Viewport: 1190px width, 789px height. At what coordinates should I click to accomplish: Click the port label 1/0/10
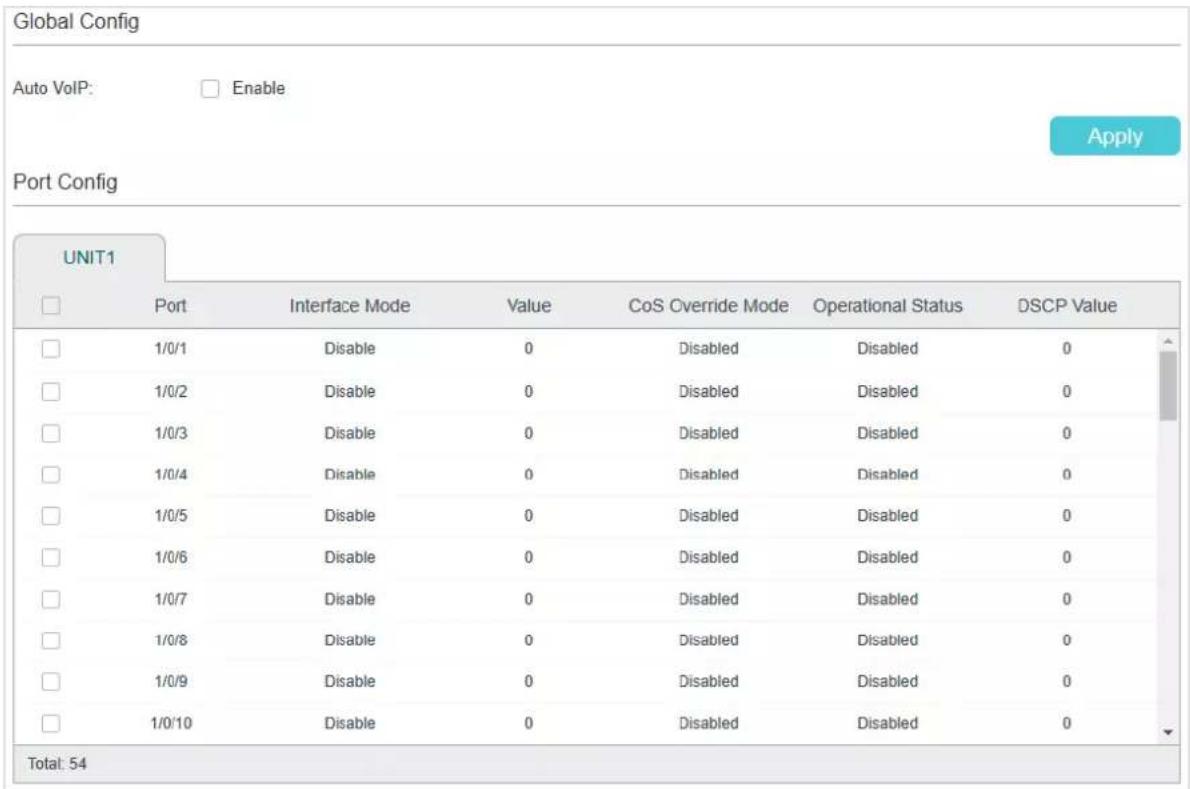click(171, 723)
